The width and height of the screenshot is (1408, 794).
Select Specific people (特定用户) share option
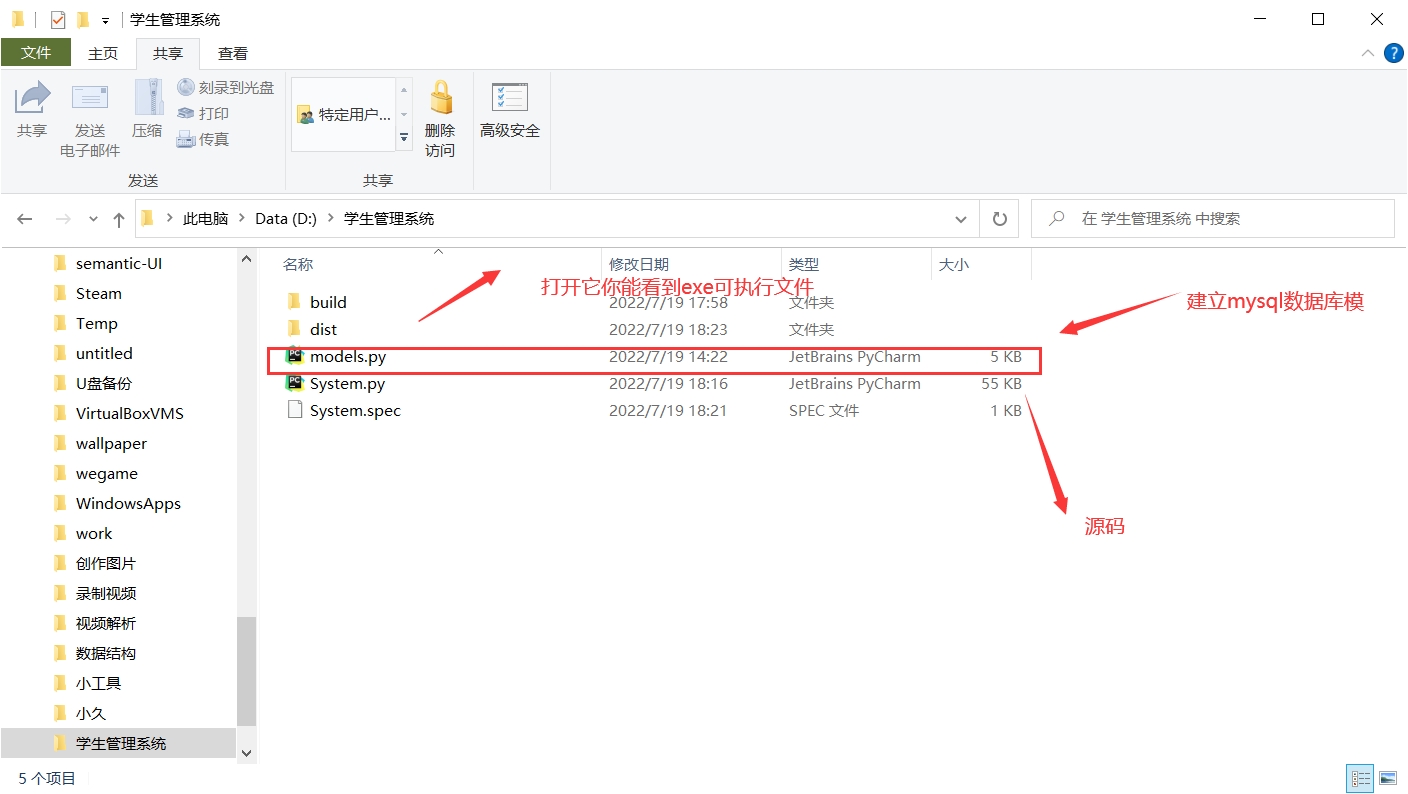click(x=345, y=115)
